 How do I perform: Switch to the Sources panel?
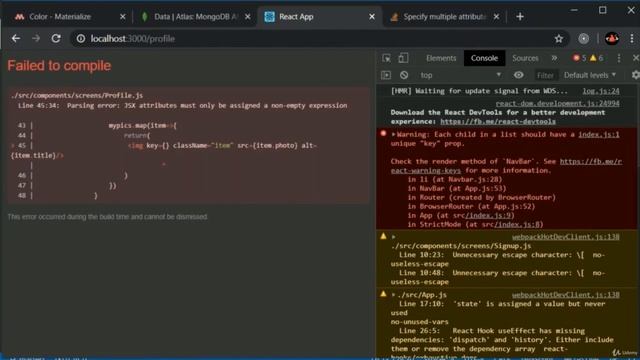(x=525, y=58)
